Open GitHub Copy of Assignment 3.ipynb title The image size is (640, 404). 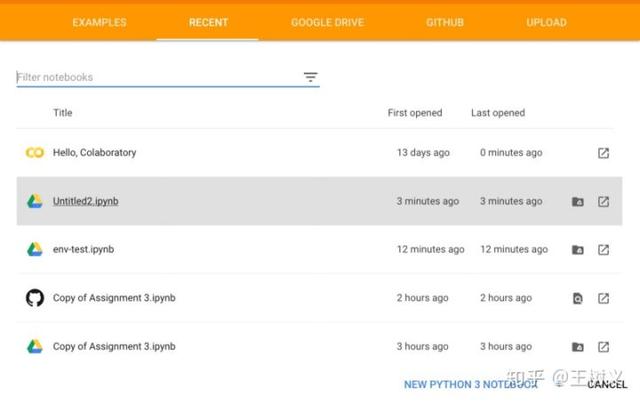pos(114,298)
